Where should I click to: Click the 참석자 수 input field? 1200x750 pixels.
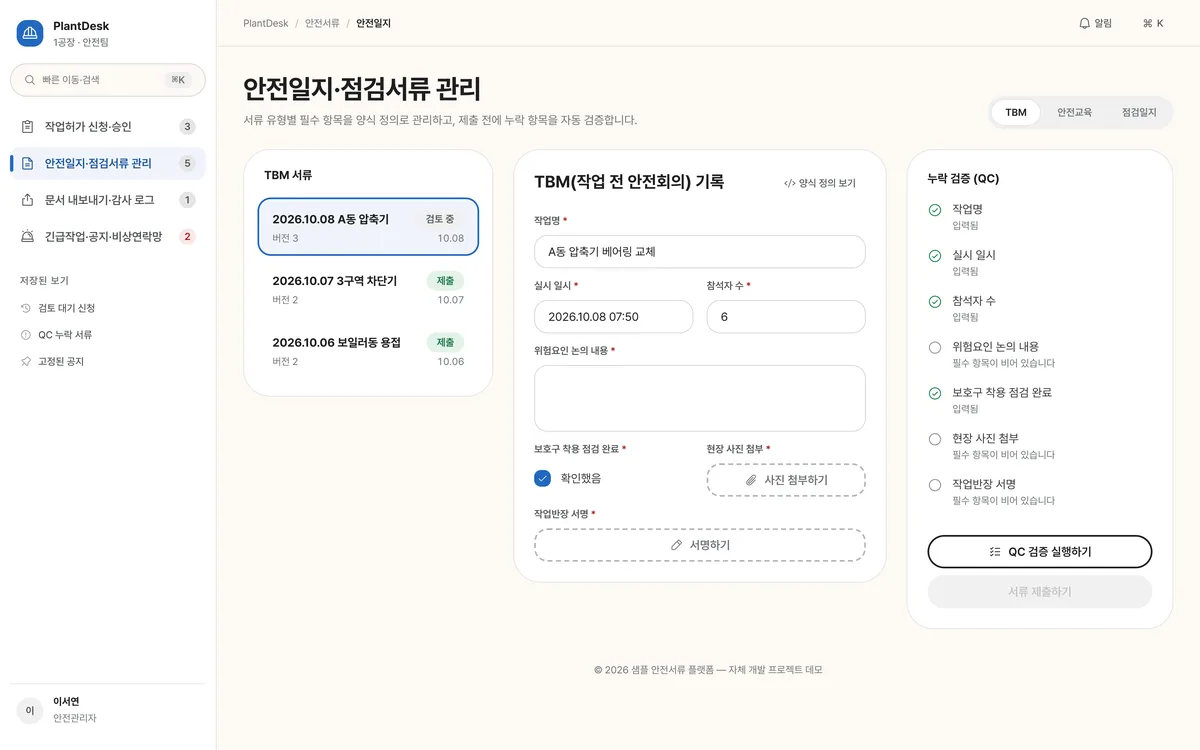tap(786, 317)
